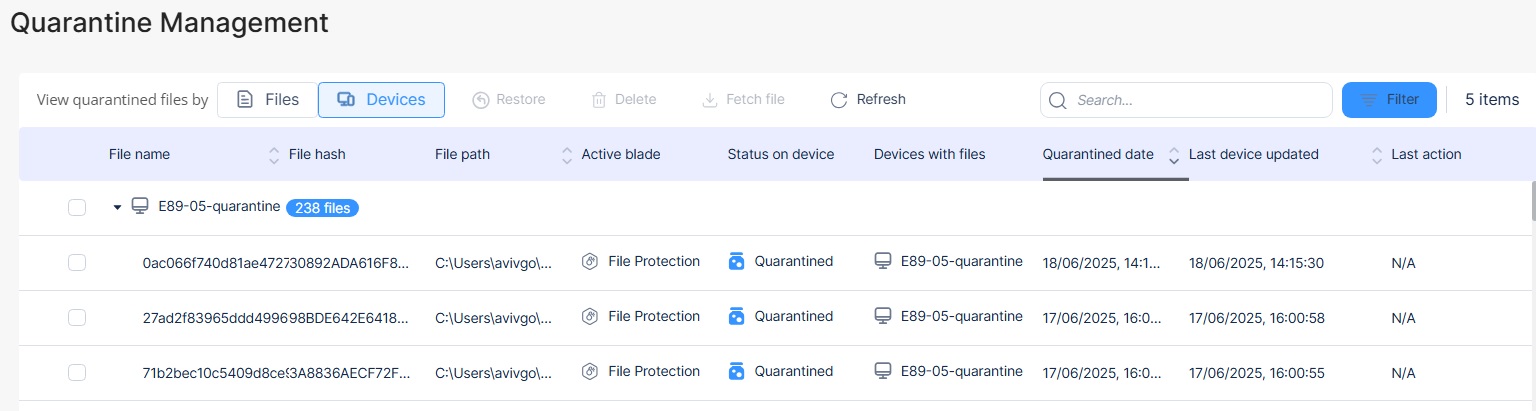Select the Devices view tab
The width and height of the screenshot is (1536, 411).
[x=381, y=100]
